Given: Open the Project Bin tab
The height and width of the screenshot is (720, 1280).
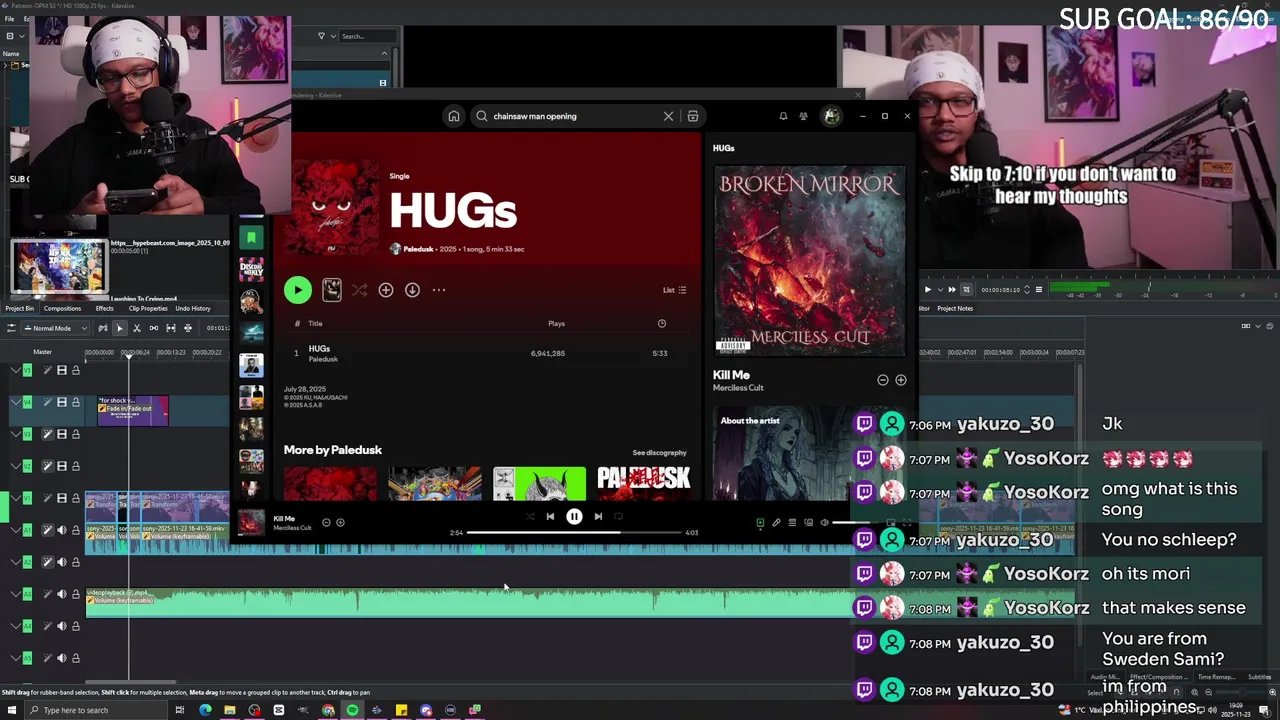Looking at the screenshot, I should point(19,308).
